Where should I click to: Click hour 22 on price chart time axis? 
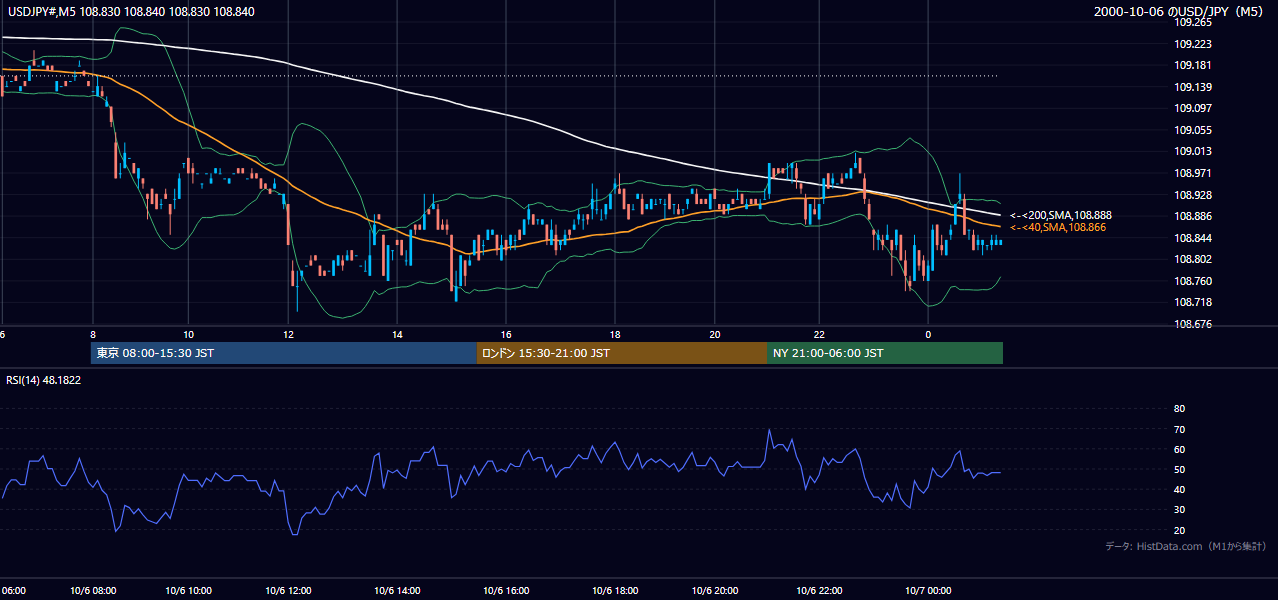(820, 335)
